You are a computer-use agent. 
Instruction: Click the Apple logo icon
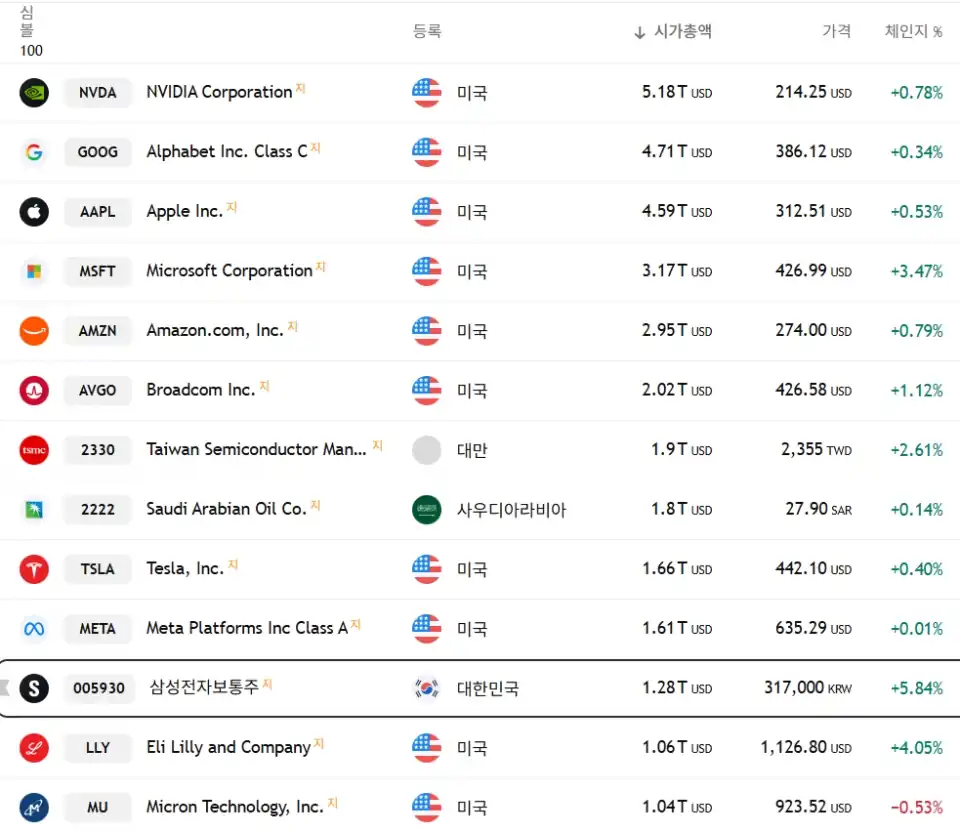click(34, 212)
